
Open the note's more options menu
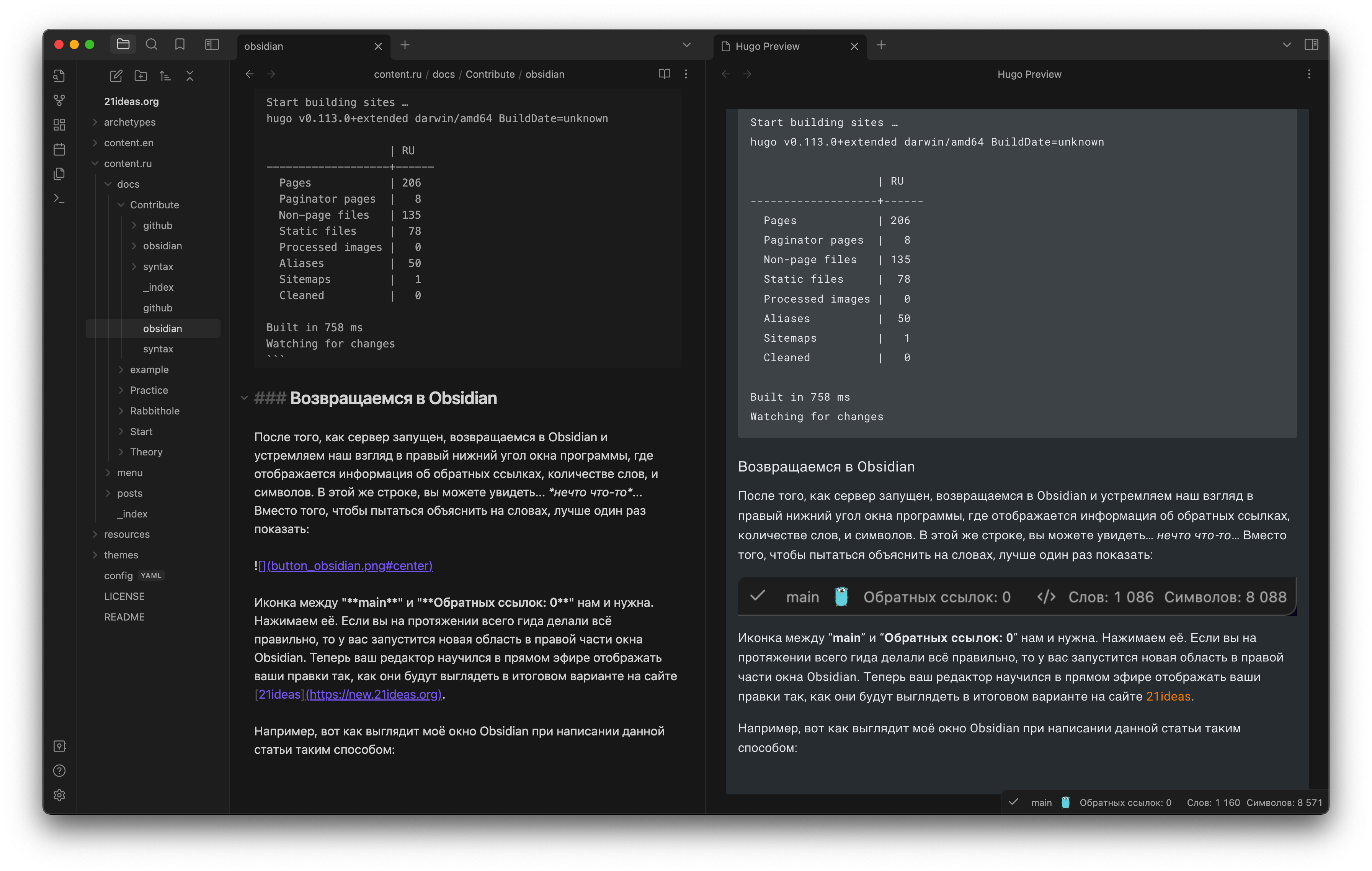pyautogui.click(x=686, y=74)
